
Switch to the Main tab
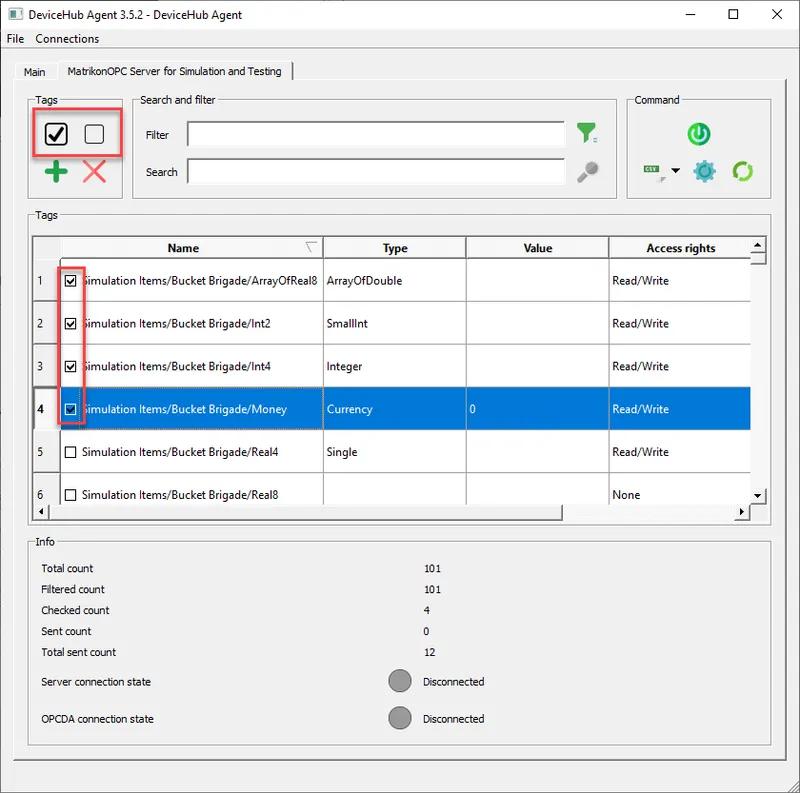[x=35, y=72]
